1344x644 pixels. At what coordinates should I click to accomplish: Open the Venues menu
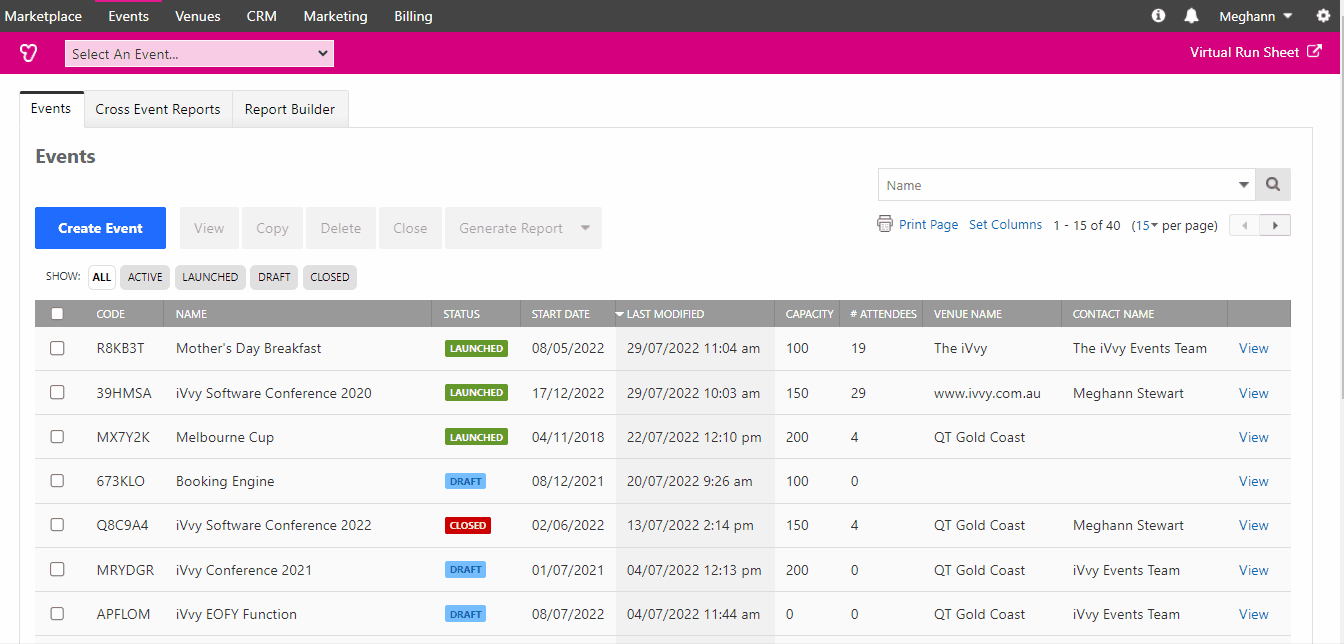pos(197,16)
